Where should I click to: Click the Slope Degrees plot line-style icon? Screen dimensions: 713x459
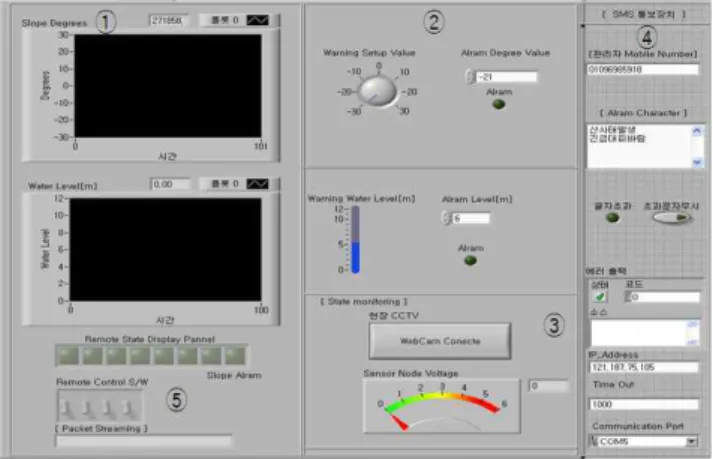click(x=257, y=20)
